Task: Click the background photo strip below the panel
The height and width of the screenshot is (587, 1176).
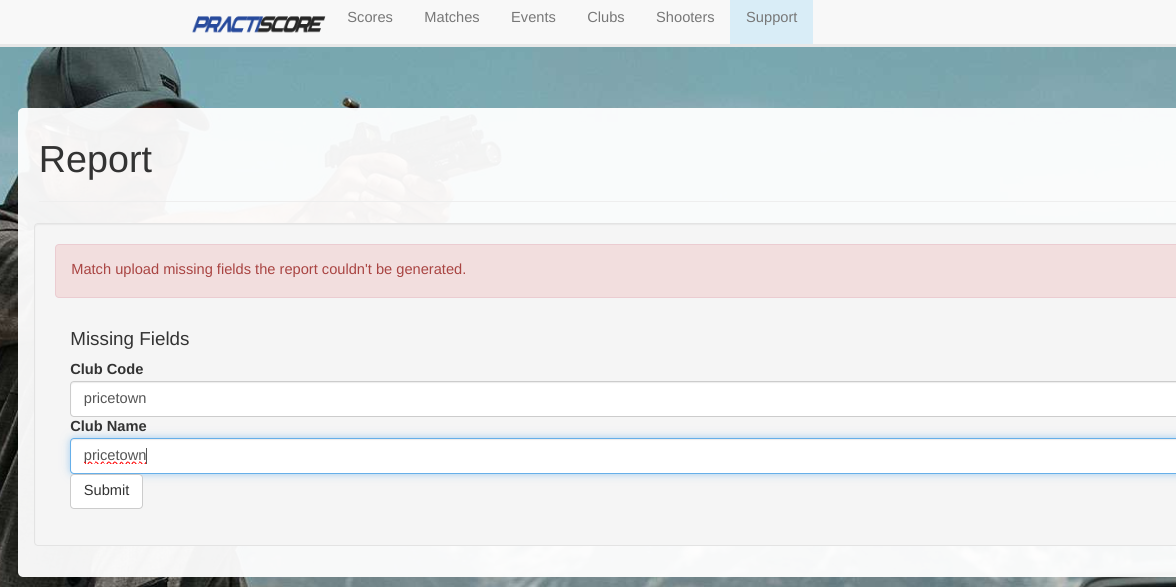Action: [x=600, y=582]
